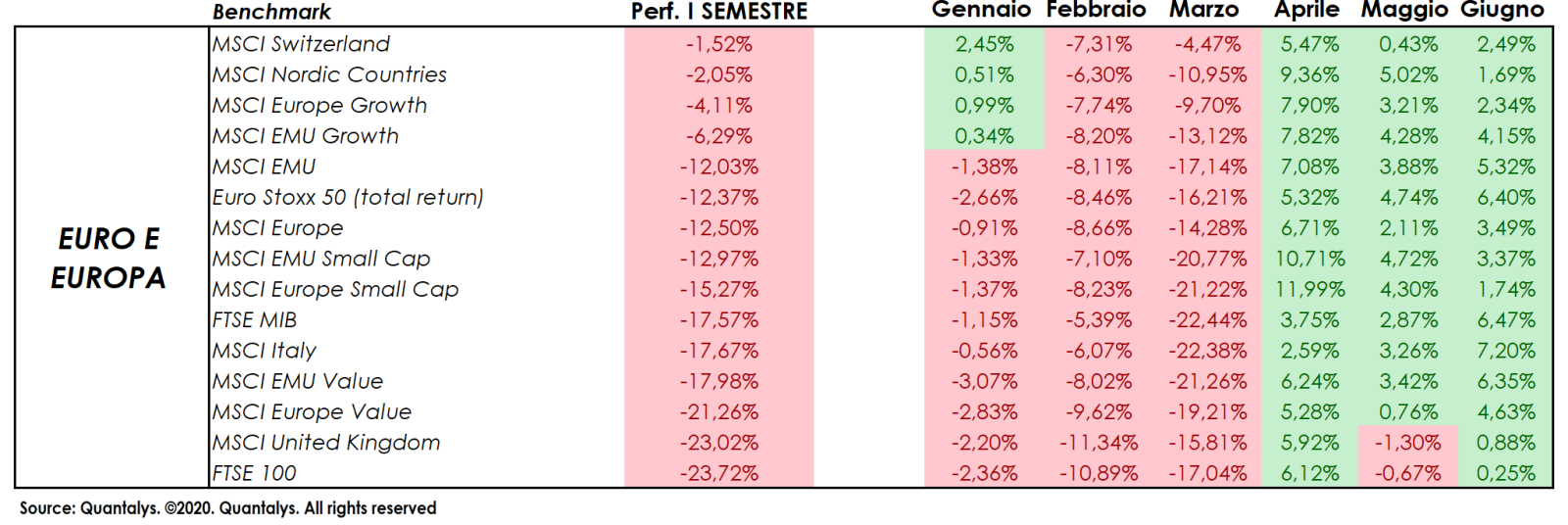1568x525 pixels.
Task: Click the Marzo column header
Action: [1203, 11]
